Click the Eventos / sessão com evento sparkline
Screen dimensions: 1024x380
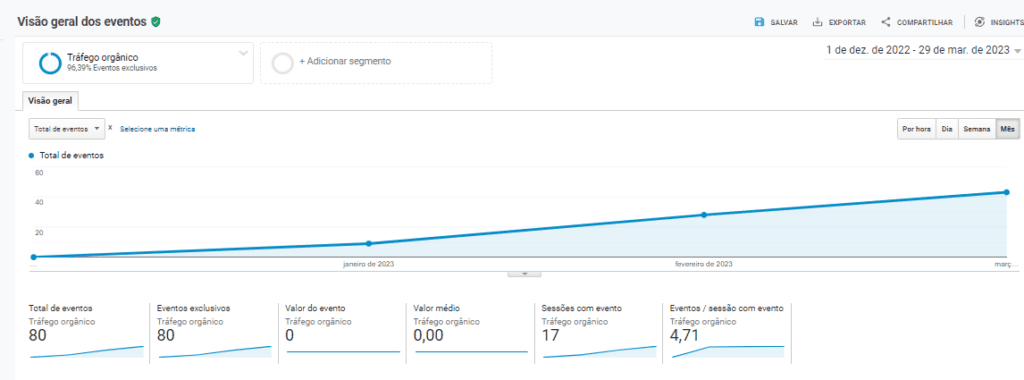[728, 351]
